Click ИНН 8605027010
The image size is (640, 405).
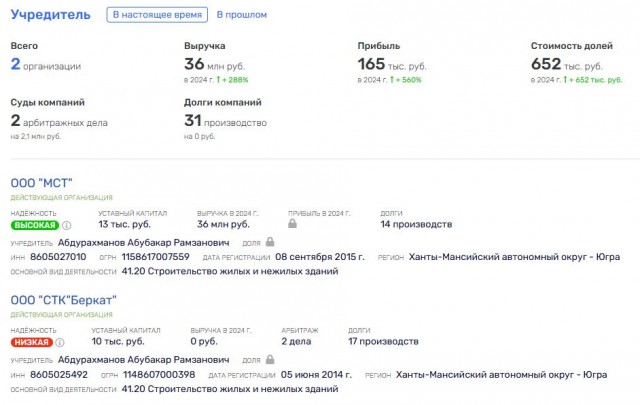point(58,257)
